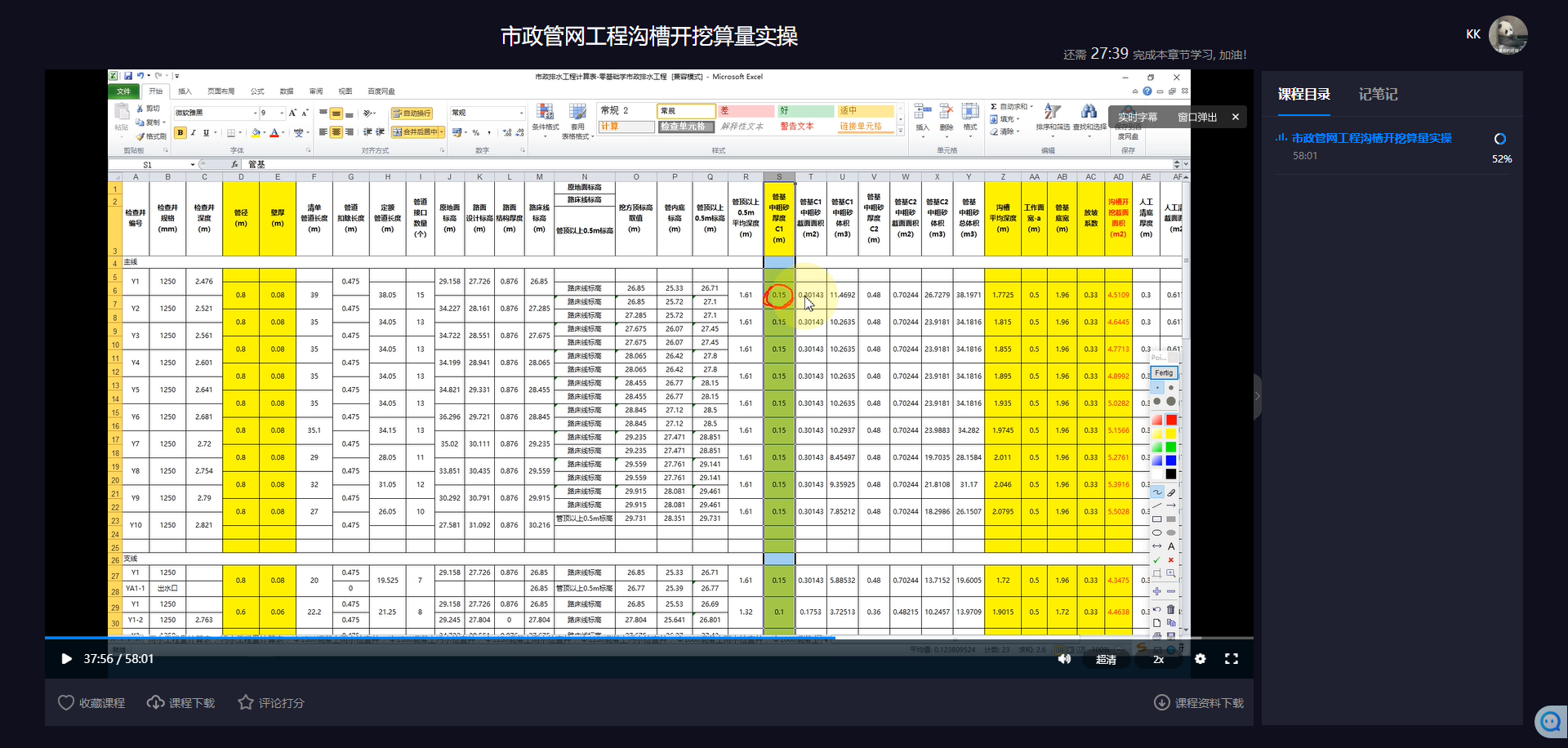Click the Insert Function fx icon
Viewport: 1568px width, 748px height.
(234, 164)
